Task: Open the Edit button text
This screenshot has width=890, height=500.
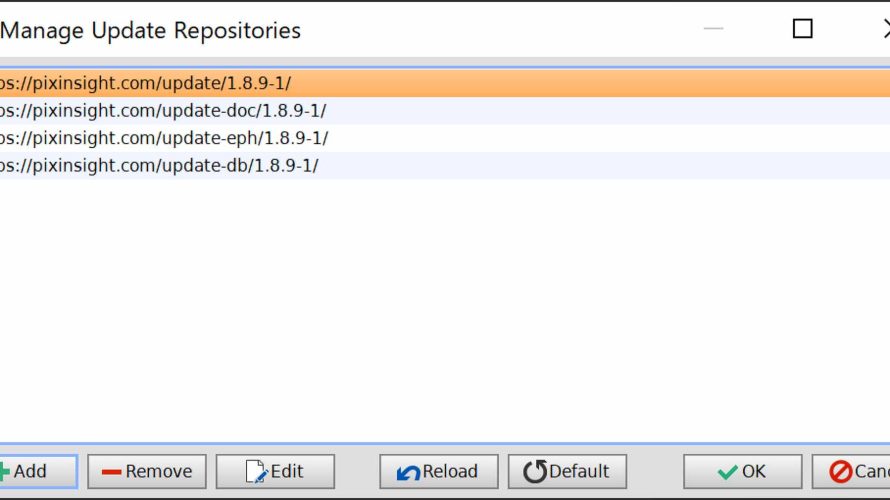Action: tap(287, 471)
